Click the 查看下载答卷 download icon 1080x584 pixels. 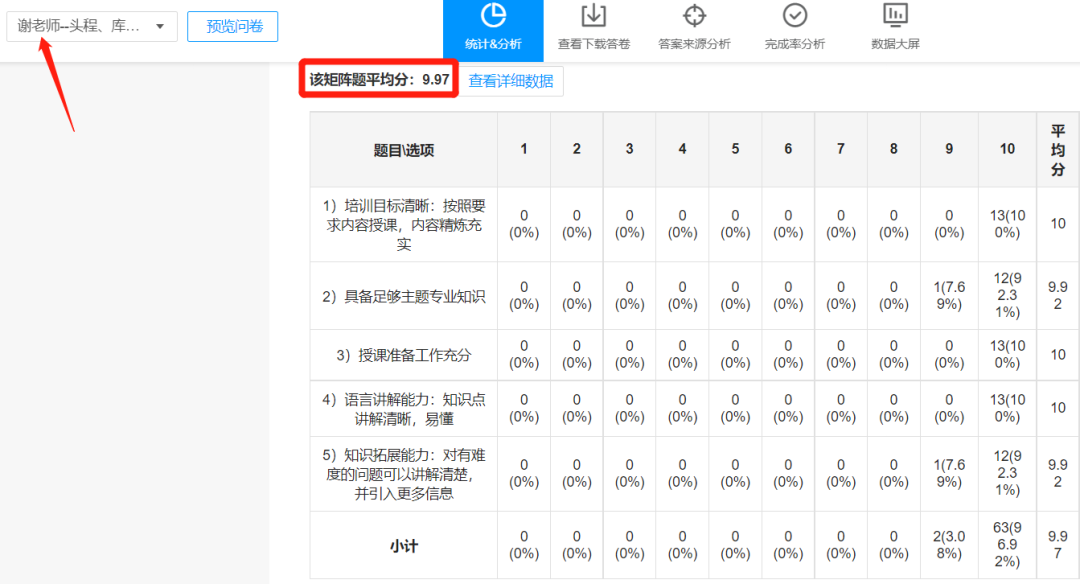[x=593, y=15]
